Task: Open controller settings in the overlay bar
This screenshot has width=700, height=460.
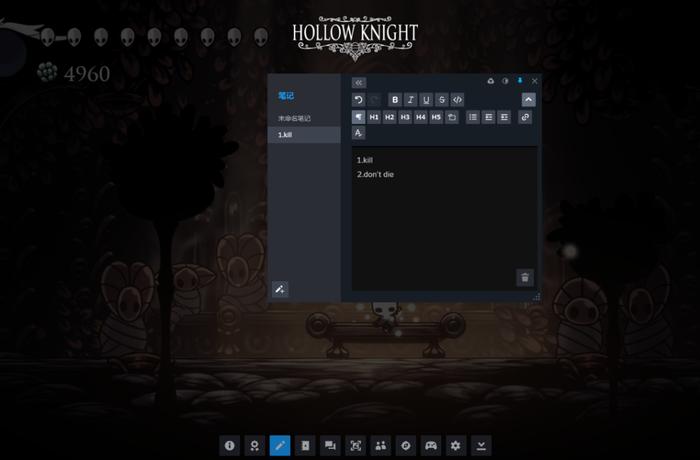Action: pyautogui.click(x=430, y=445)
